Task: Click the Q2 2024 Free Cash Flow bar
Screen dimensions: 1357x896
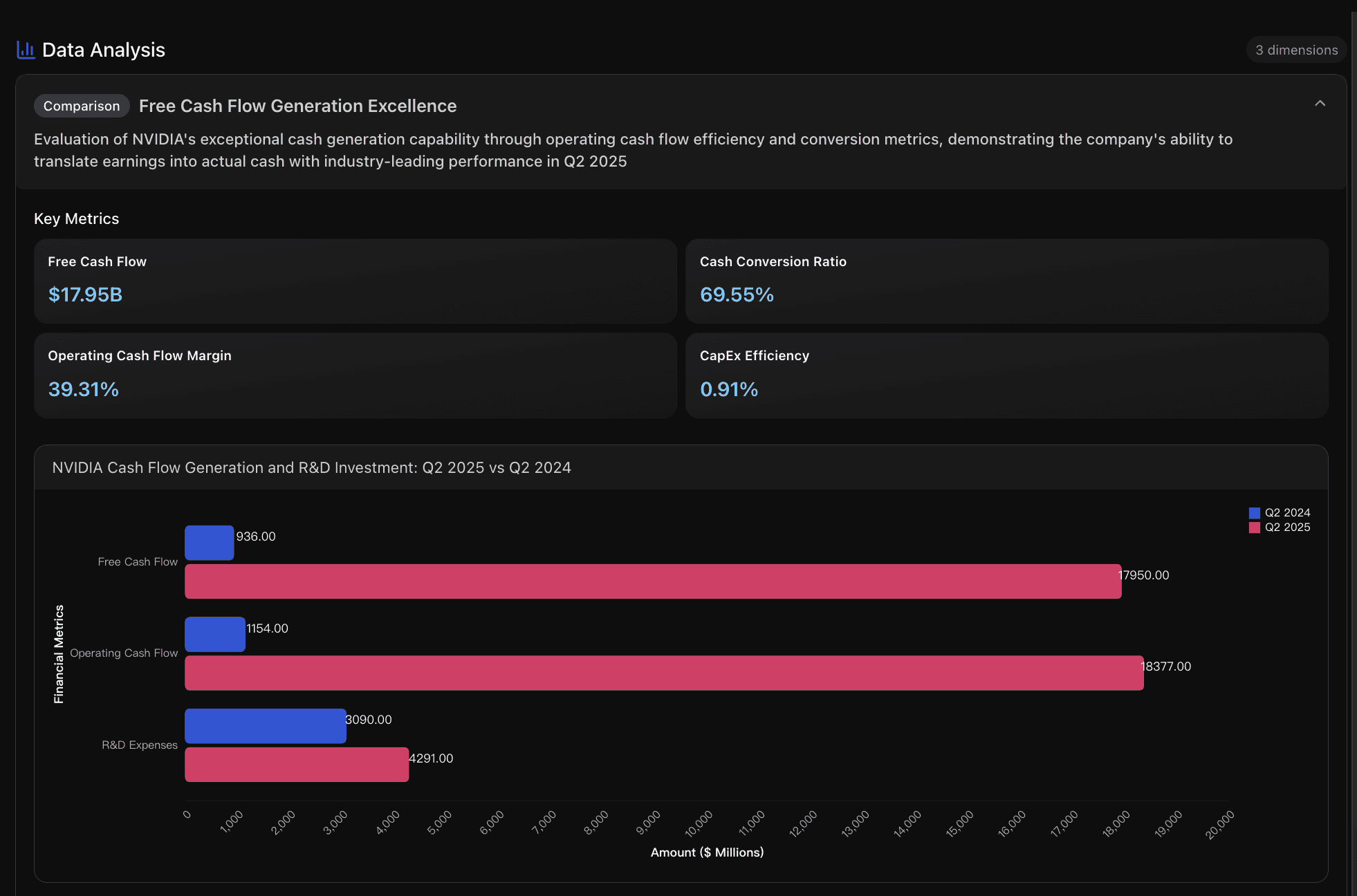Action: click(x=209, y=543)
